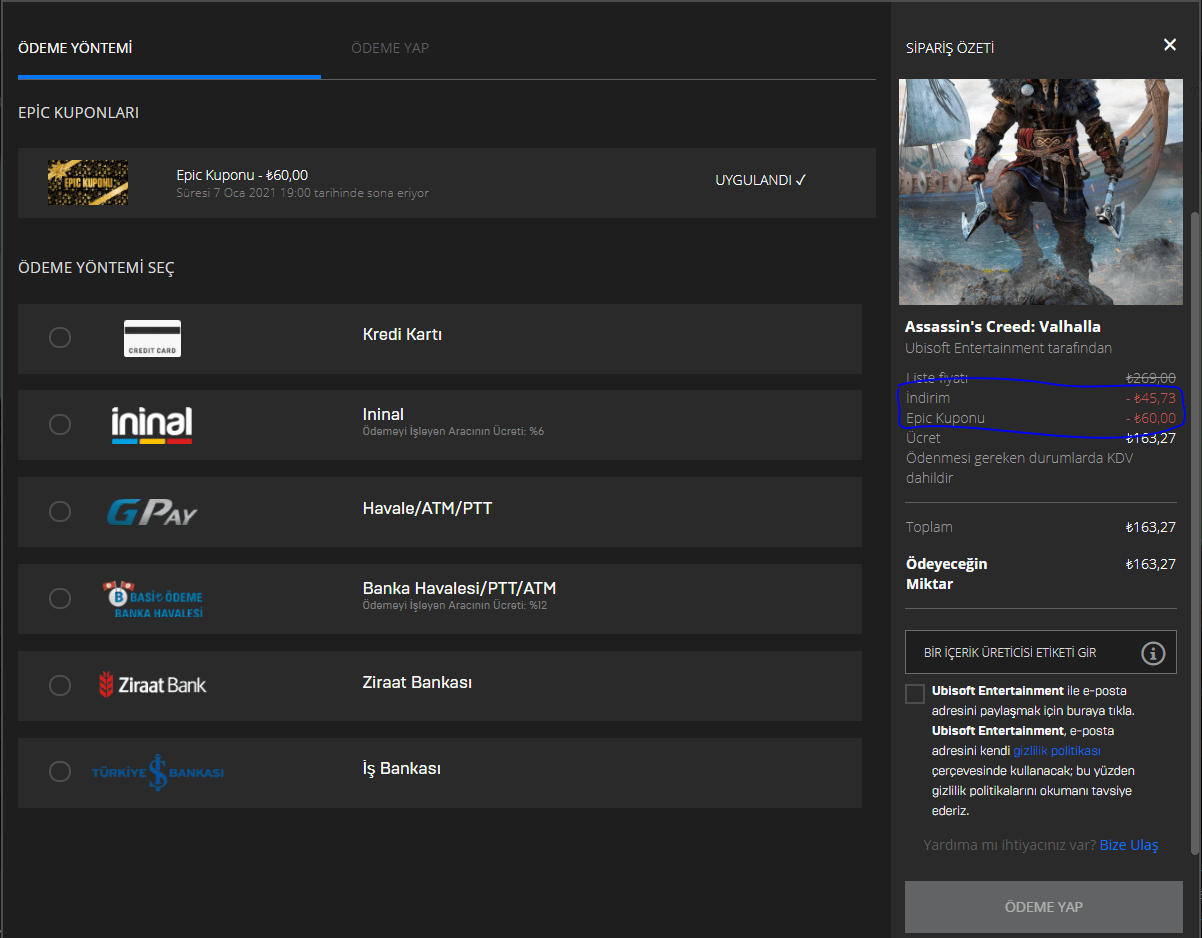Screen dimensions: 1202x938
Task: Click the Kredi Kartı label
Action: 402,335
